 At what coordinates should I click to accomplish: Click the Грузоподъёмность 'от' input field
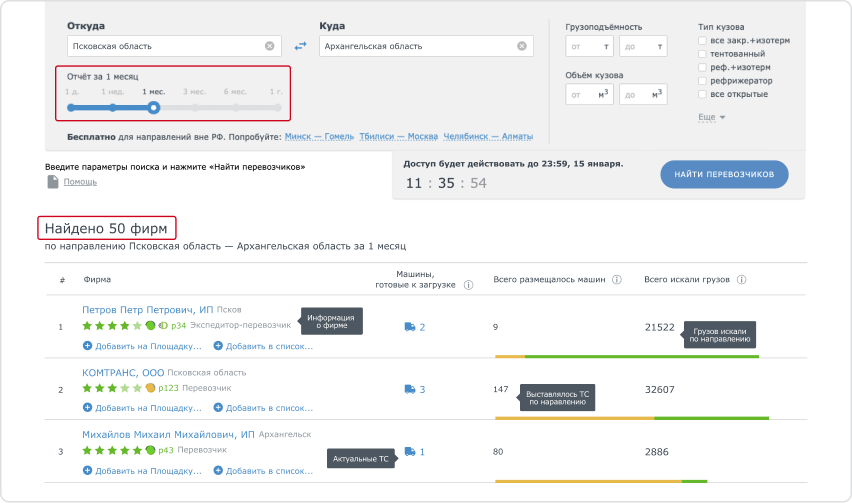pos(587,47)
